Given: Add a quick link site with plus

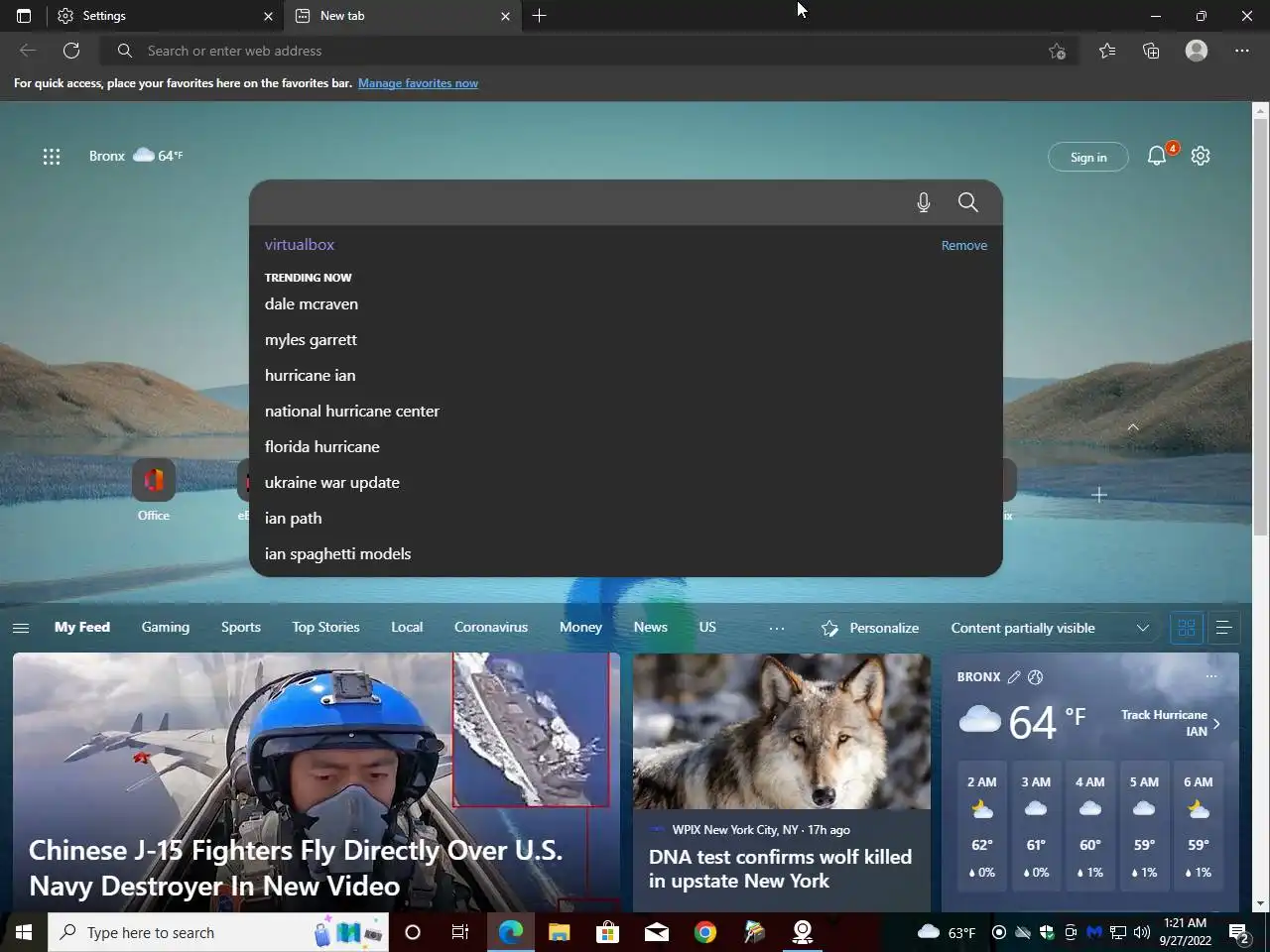Looking at the screenshot, I should coord(1099,494).
